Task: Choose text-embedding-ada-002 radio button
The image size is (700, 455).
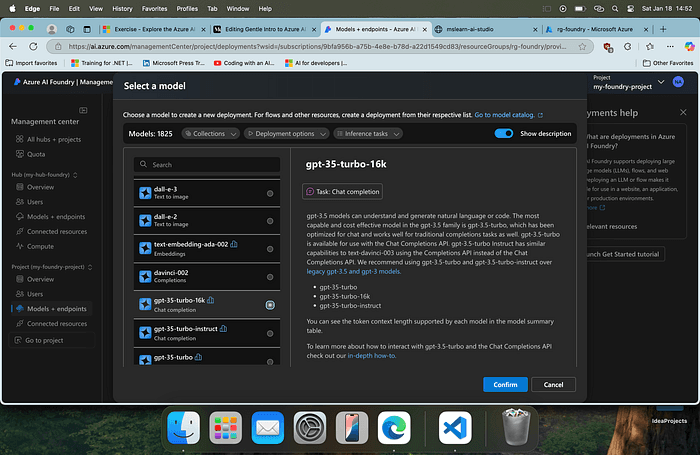Action: (270, 249)
